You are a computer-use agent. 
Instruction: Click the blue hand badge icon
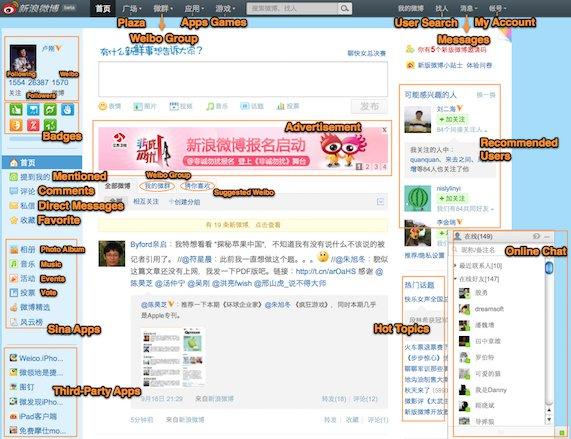coord(68,110)
